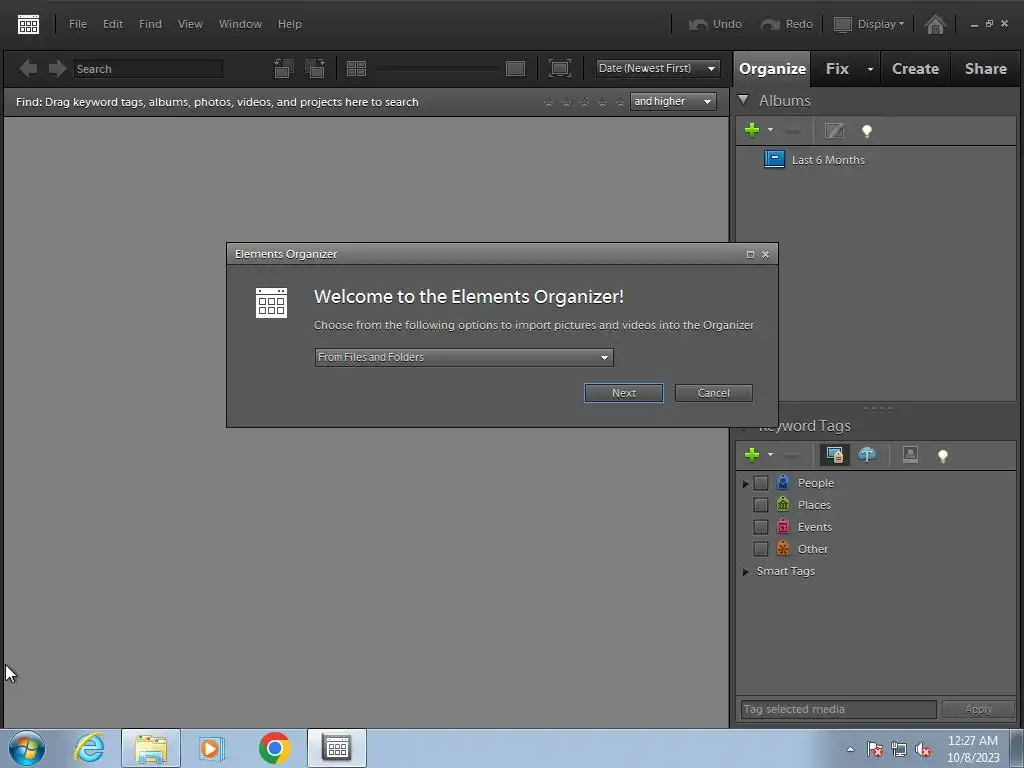The image size is (1024, 768).
Task: Open the full screen view icon
Action: pos(560,68)
